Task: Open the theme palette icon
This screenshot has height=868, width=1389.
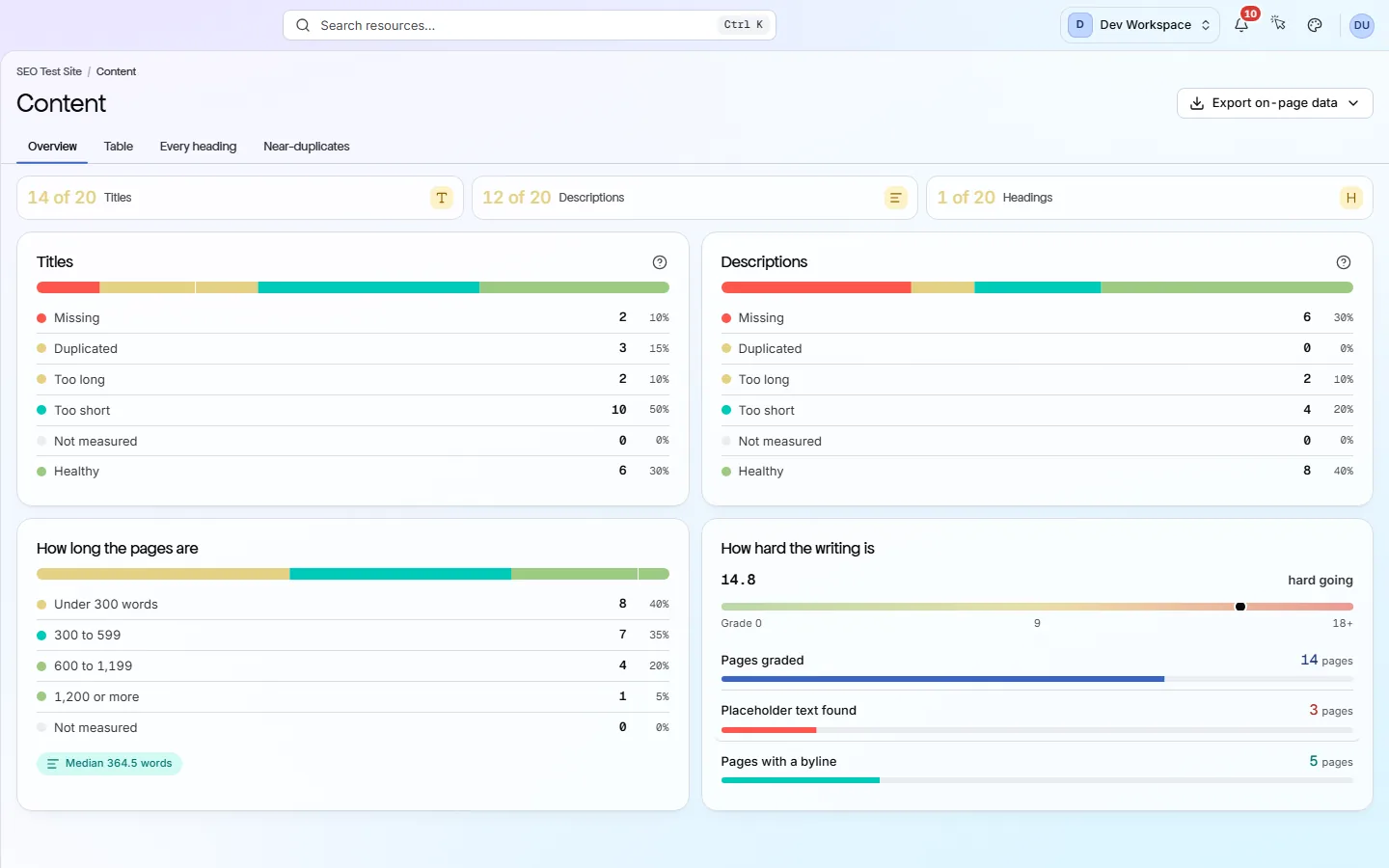Action: pos(1315,25)
